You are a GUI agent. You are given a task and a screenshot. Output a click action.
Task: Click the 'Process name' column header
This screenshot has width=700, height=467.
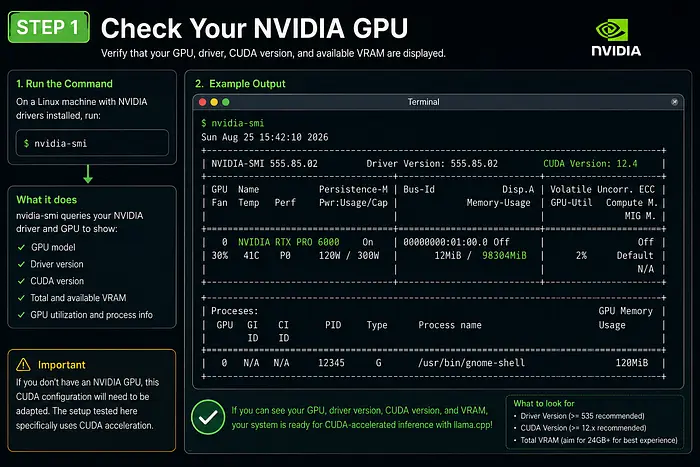tap(450, 325)
